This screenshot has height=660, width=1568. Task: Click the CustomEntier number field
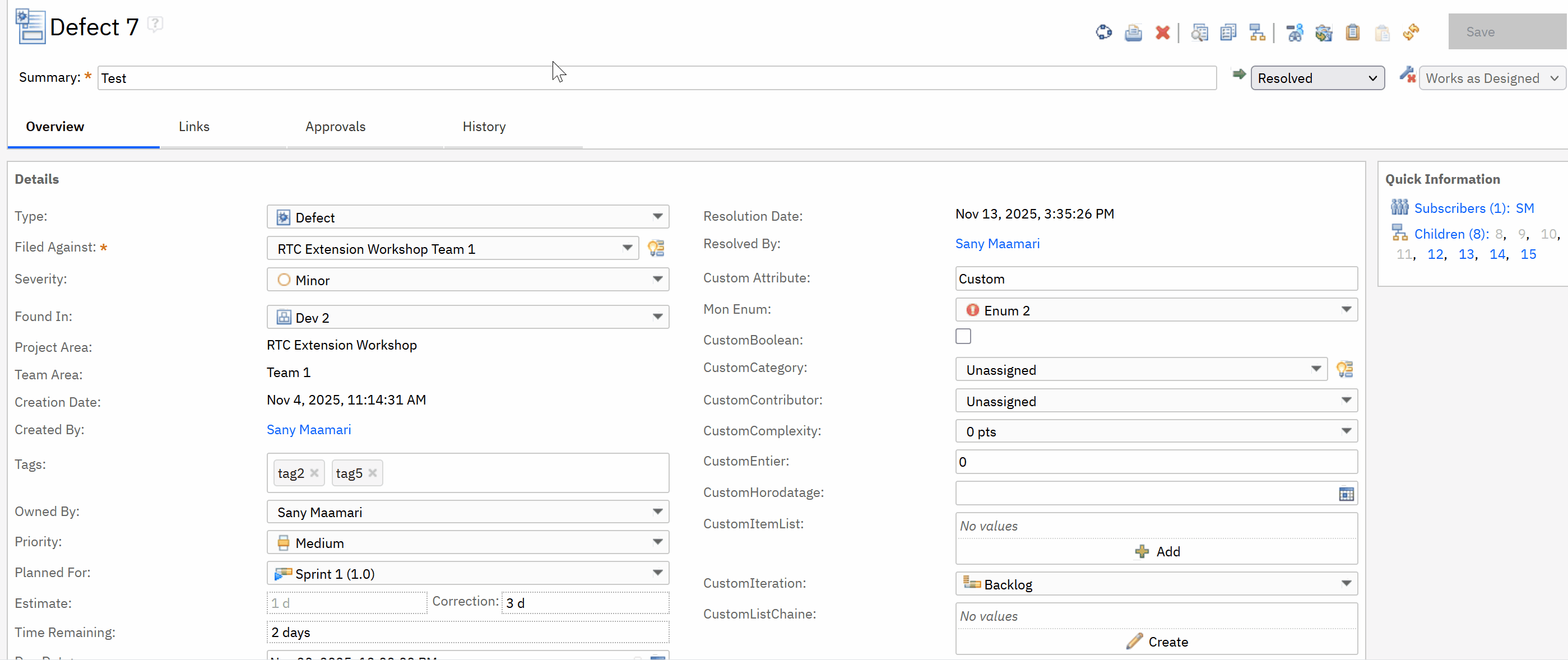(1156, 462)
